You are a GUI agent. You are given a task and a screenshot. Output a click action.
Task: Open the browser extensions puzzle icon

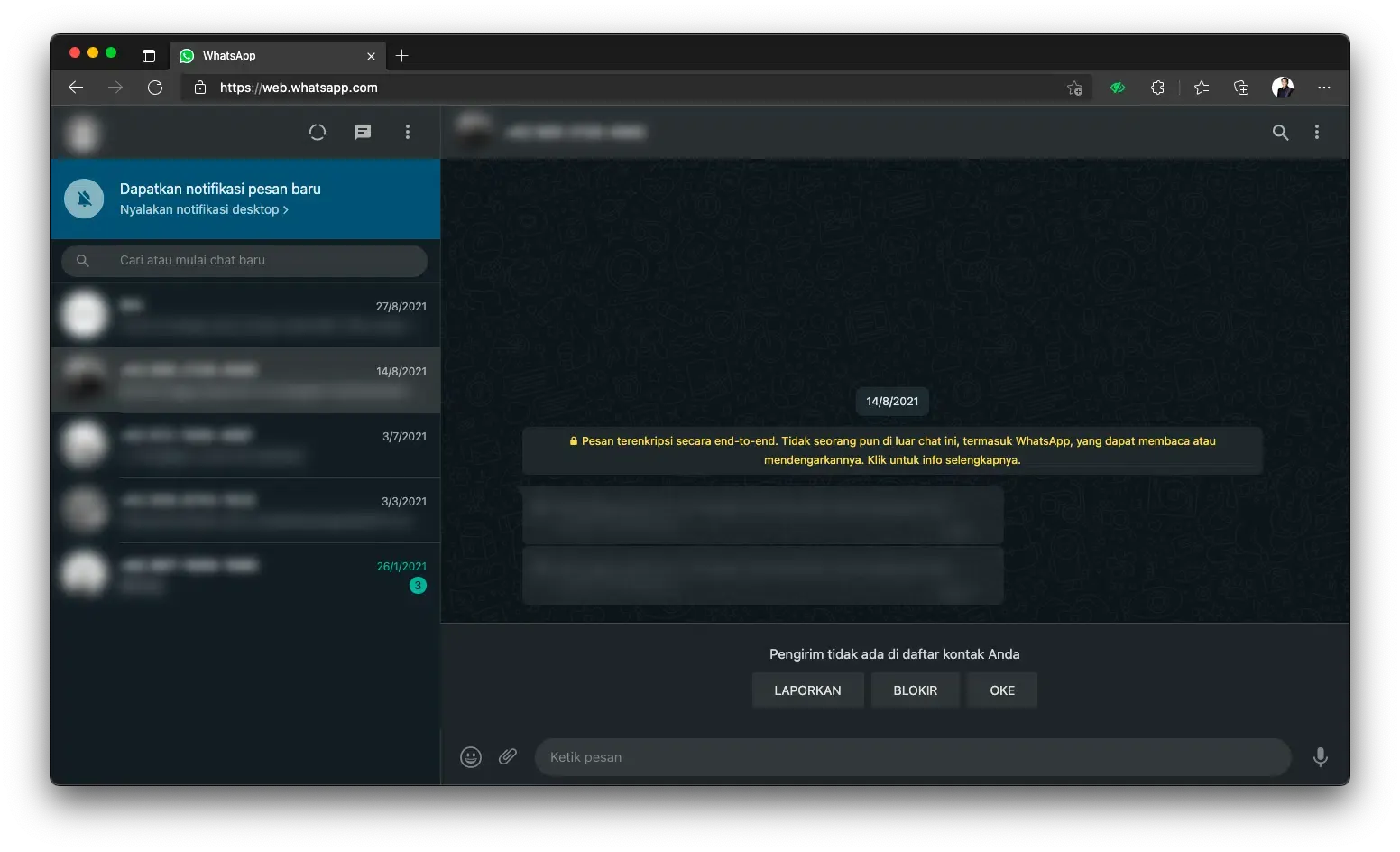pyautogui.click(x=1157, y=88)
